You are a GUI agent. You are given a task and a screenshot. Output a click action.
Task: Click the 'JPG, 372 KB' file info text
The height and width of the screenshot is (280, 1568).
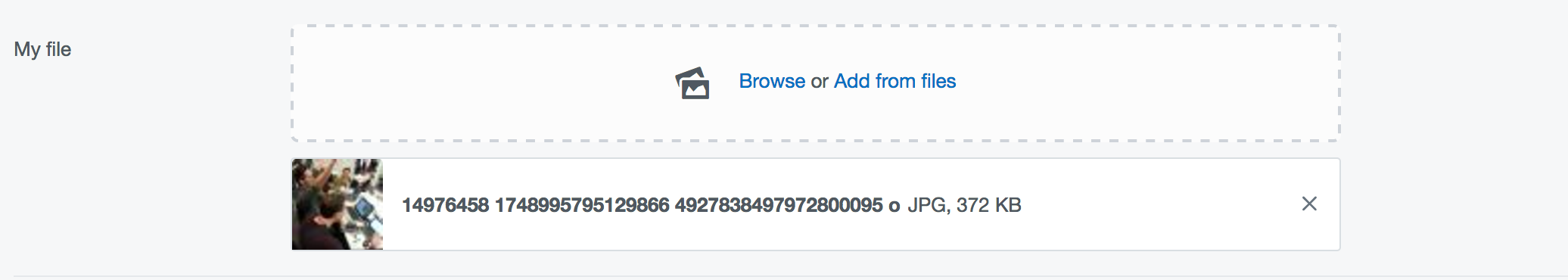click(x=964, y=205)
